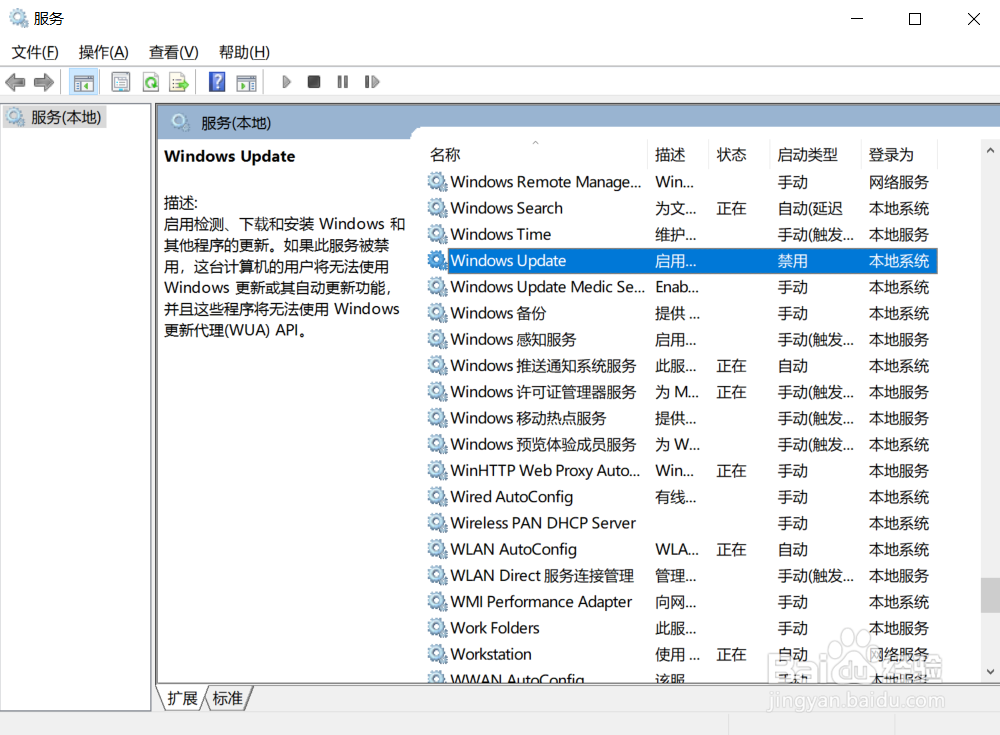Select WMI Performance Adapter service
This screenshot has height=735, width=1000.
[681, 602]
